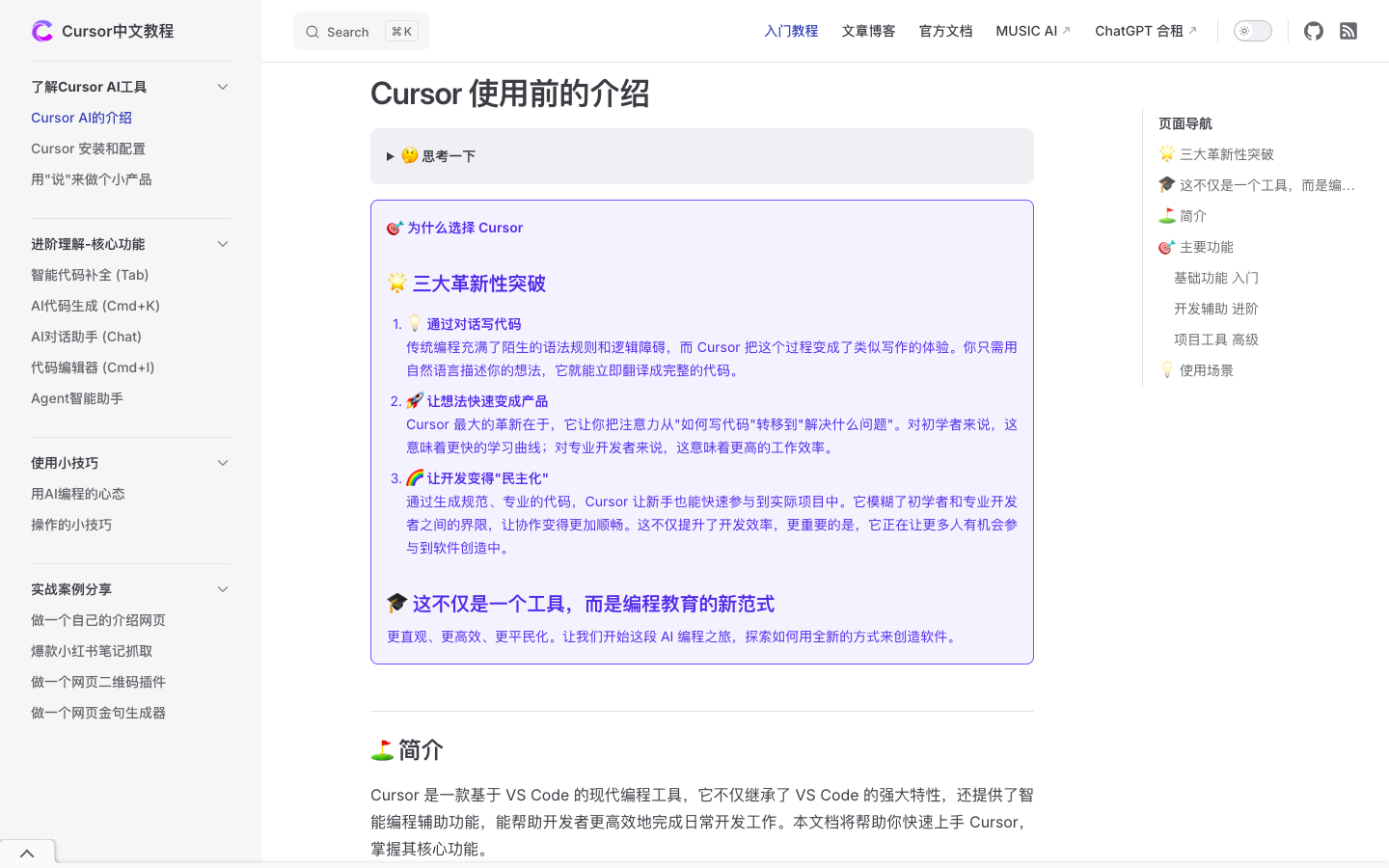Image resolution: width=1389 pixels, height=868 pixels.
Task: Open Agent智能助手 sidebar page
Action: [x=77, y=398]
